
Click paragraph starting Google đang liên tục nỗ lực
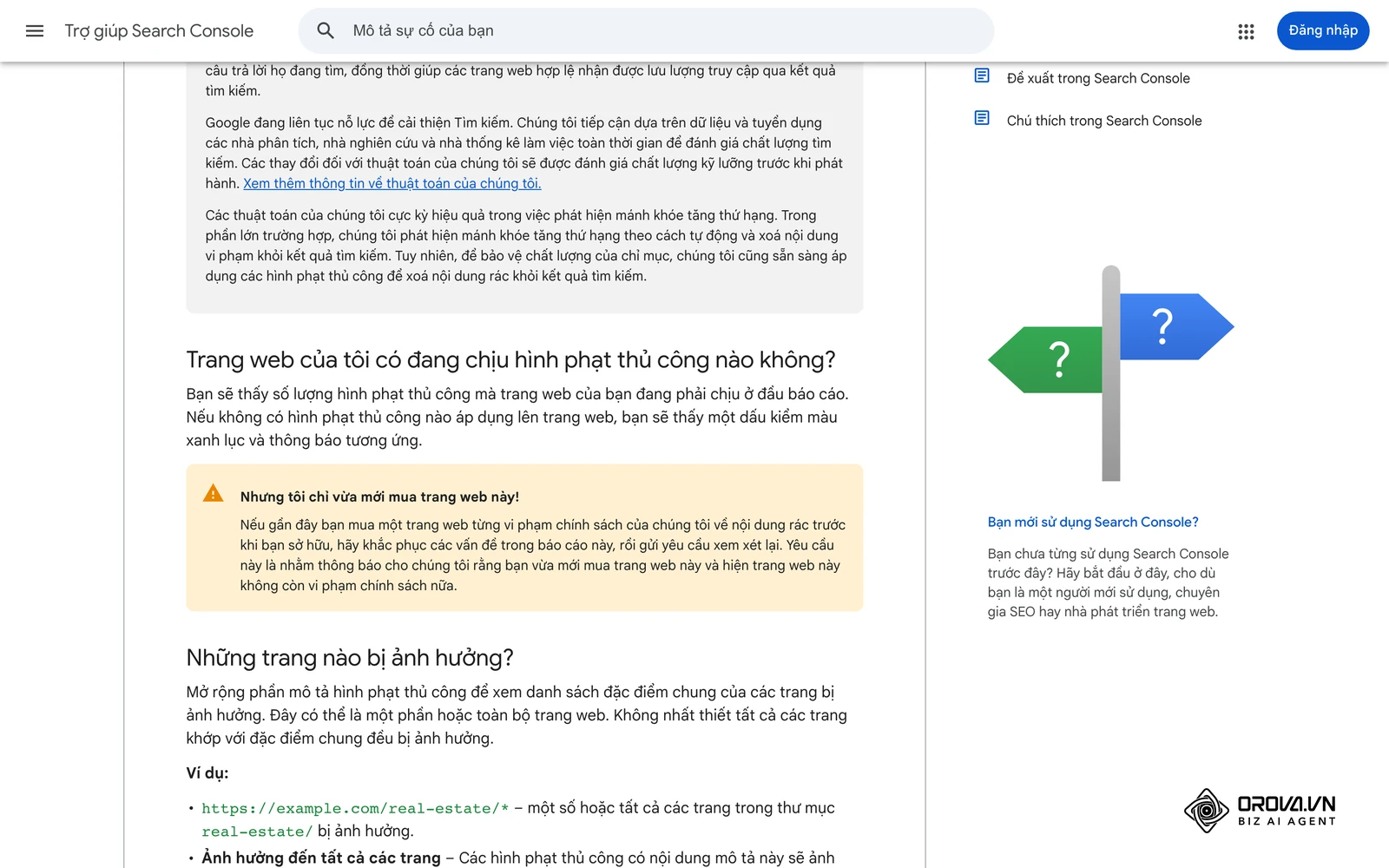pyautogui.click(x=524, y=153)
